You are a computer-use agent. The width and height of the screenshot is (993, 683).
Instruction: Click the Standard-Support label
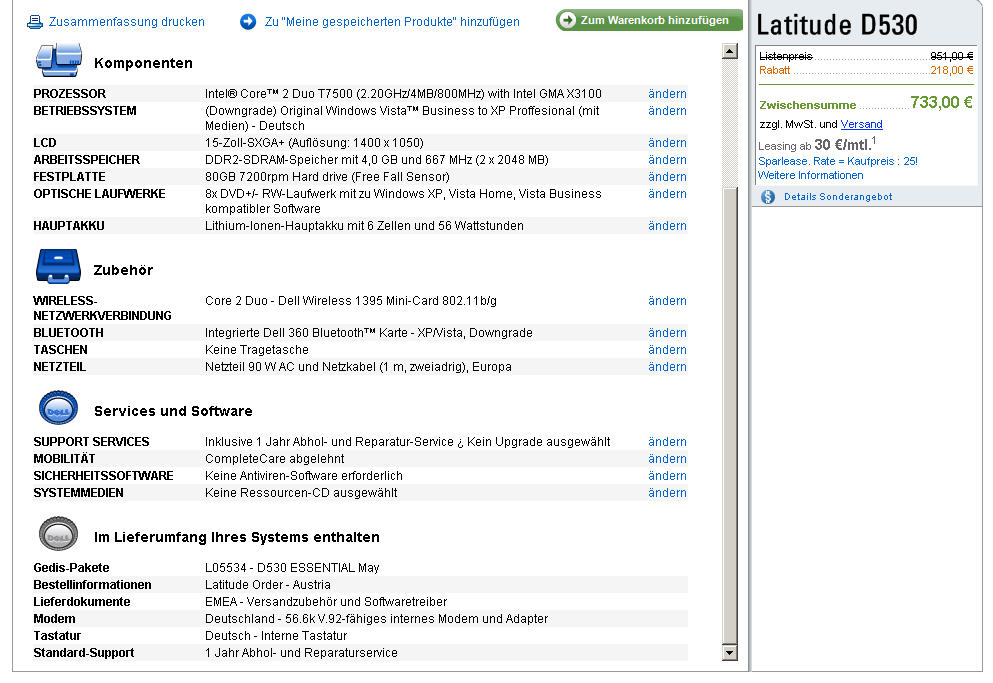point(84,653)
